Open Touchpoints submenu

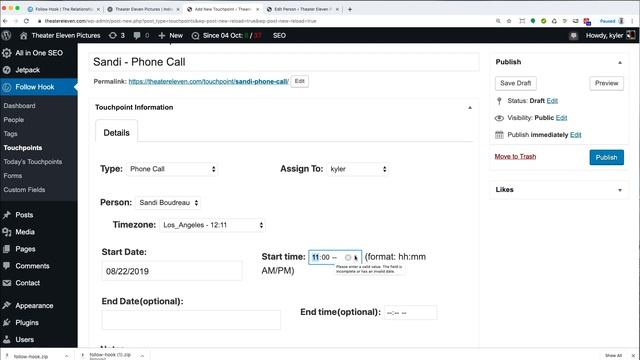22,148
